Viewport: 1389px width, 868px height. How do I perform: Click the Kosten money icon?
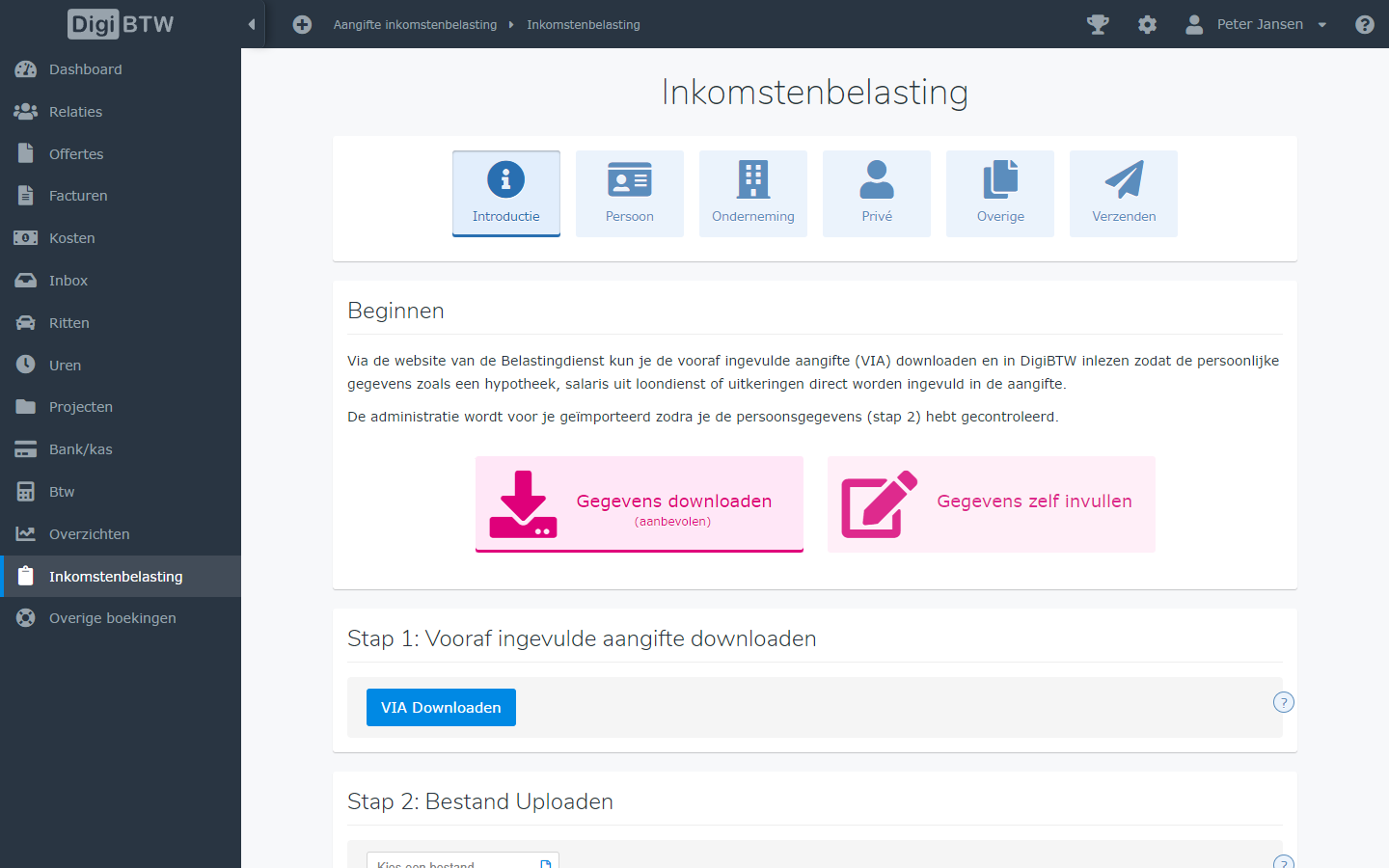pyautogui.click(x=26, y=238)
